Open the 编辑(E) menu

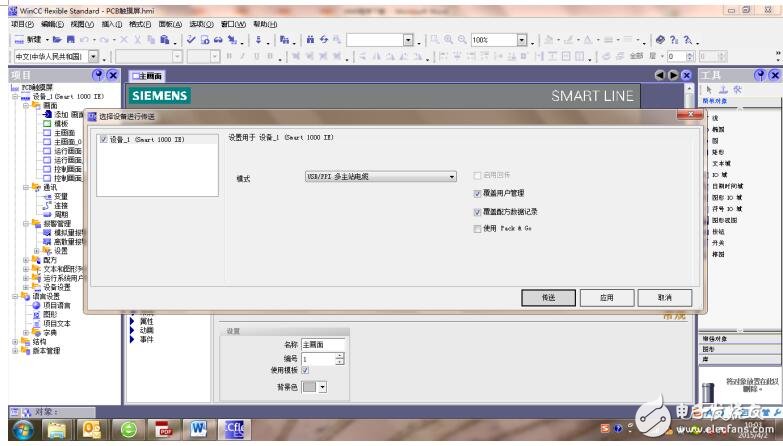point(52,24)
